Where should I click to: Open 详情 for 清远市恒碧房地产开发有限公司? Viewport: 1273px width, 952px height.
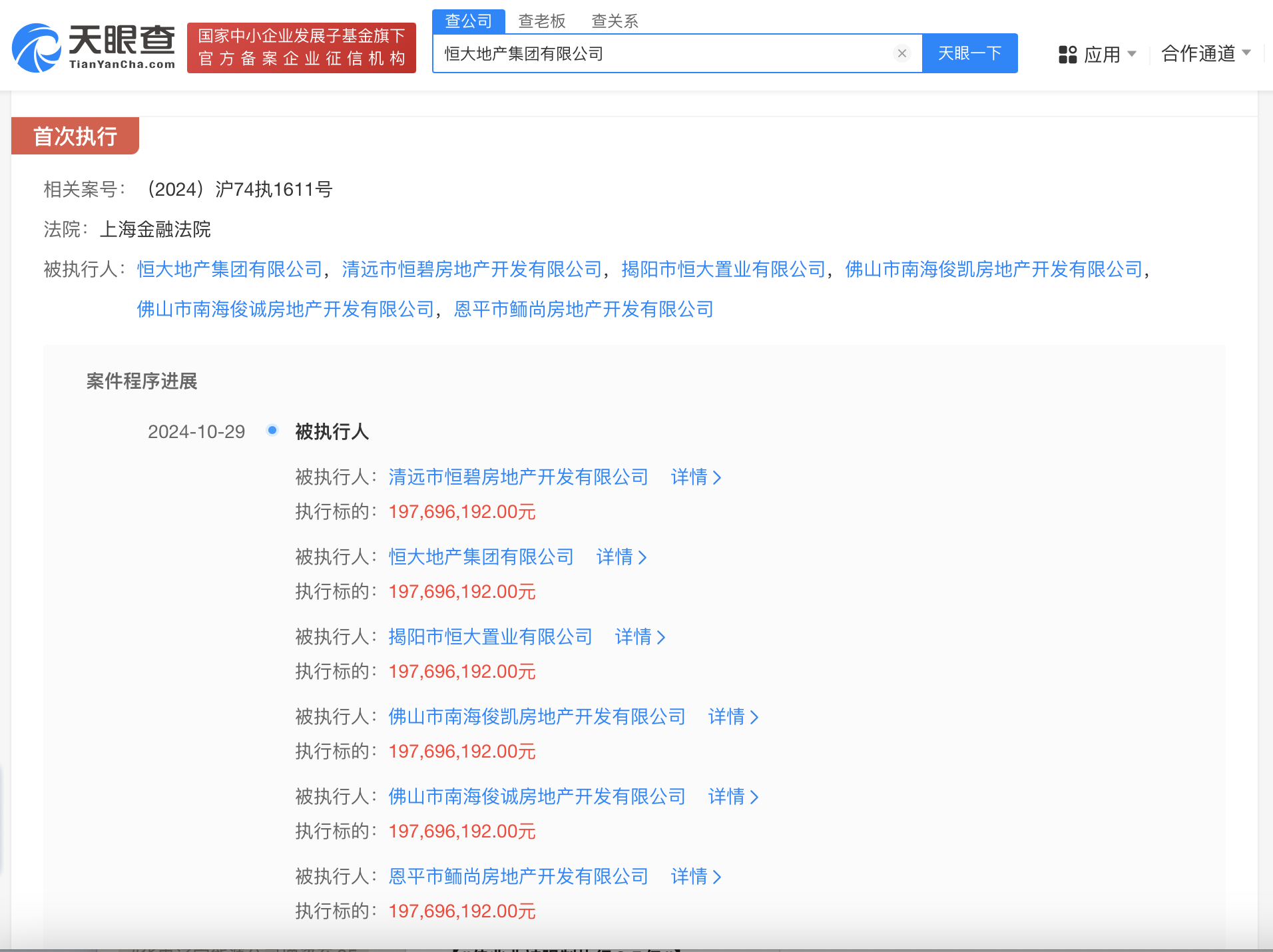tap(696, 477)
